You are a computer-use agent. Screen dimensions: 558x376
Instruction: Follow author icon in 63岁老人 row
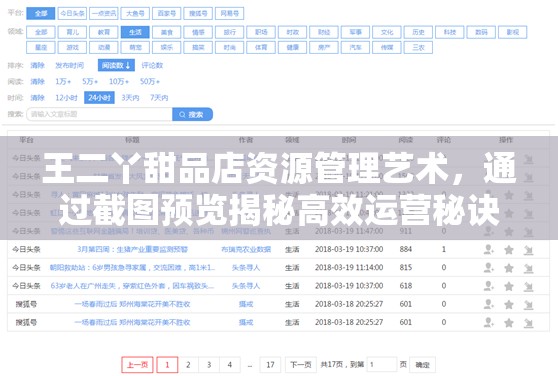[x=489, y=286]
